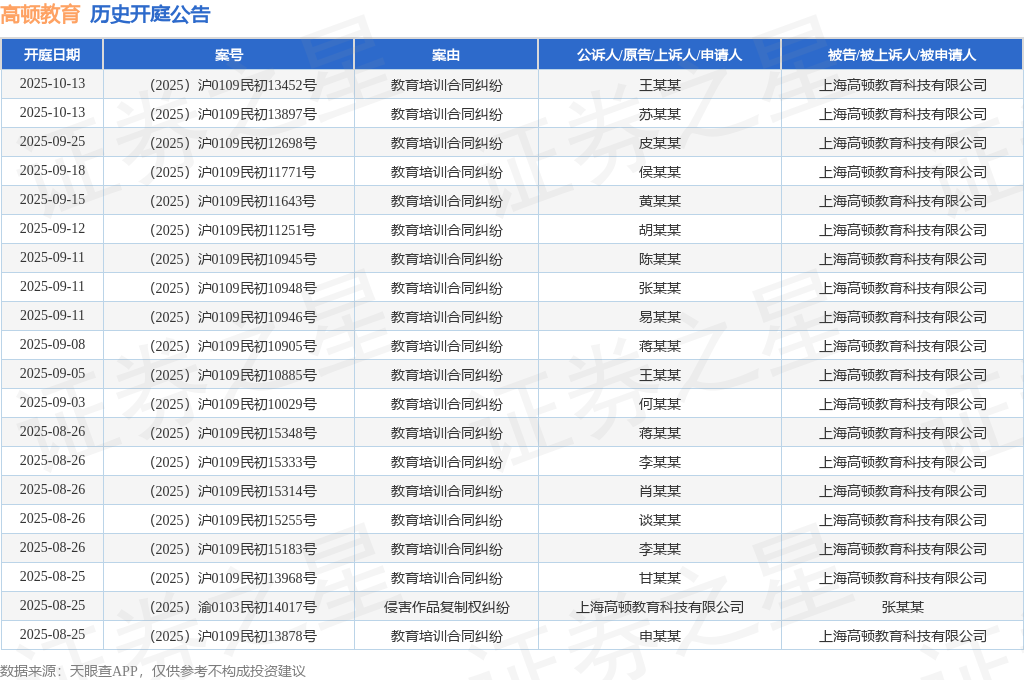Viewport: 1024px width, 680px height.
Task: Select case number 沪0109民初12698号
Action: [x=257, y=143]
